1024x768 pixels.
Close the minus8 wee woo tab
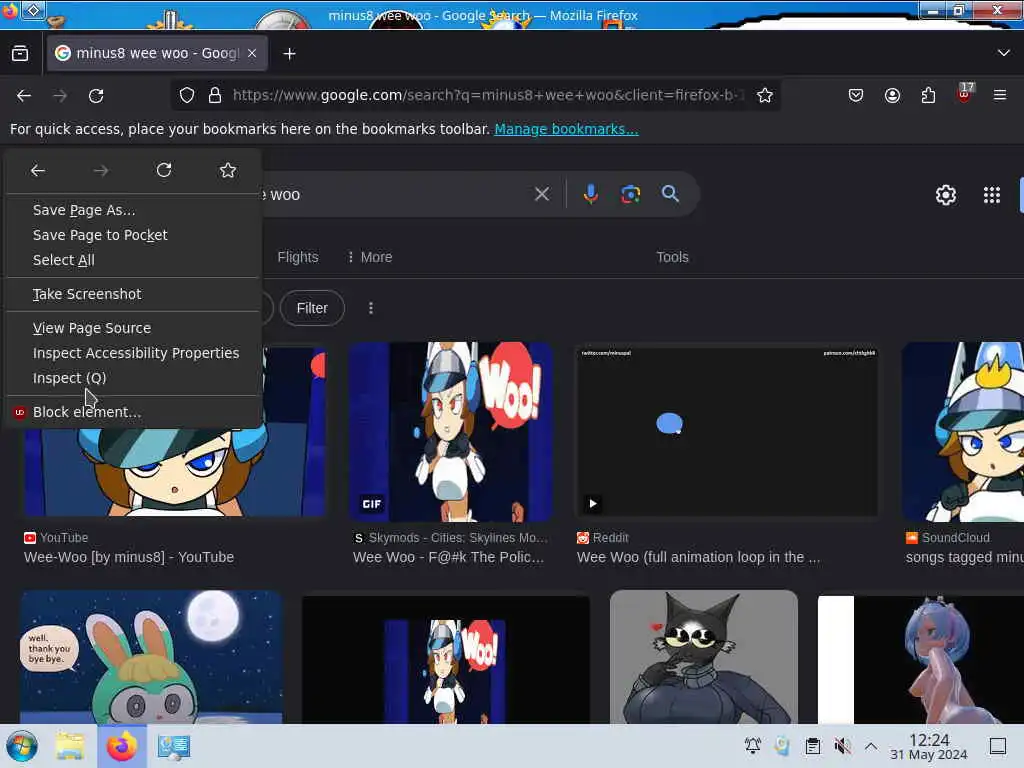(x=252, y=53)
